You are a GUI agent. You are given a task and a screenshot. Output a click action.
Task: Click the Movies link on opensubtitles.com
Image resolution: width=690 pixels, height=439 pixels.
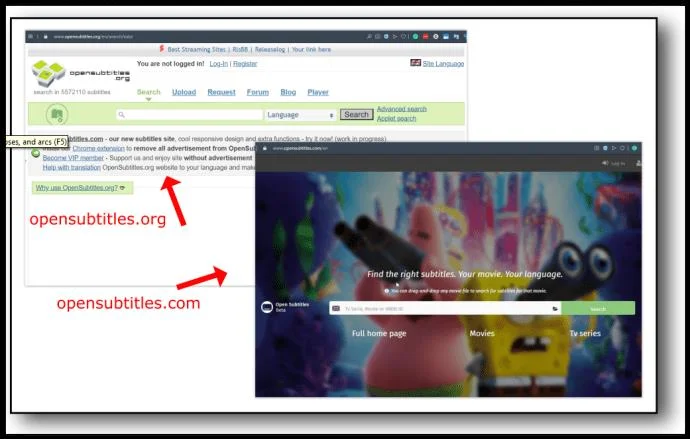(x=482, y=333)
